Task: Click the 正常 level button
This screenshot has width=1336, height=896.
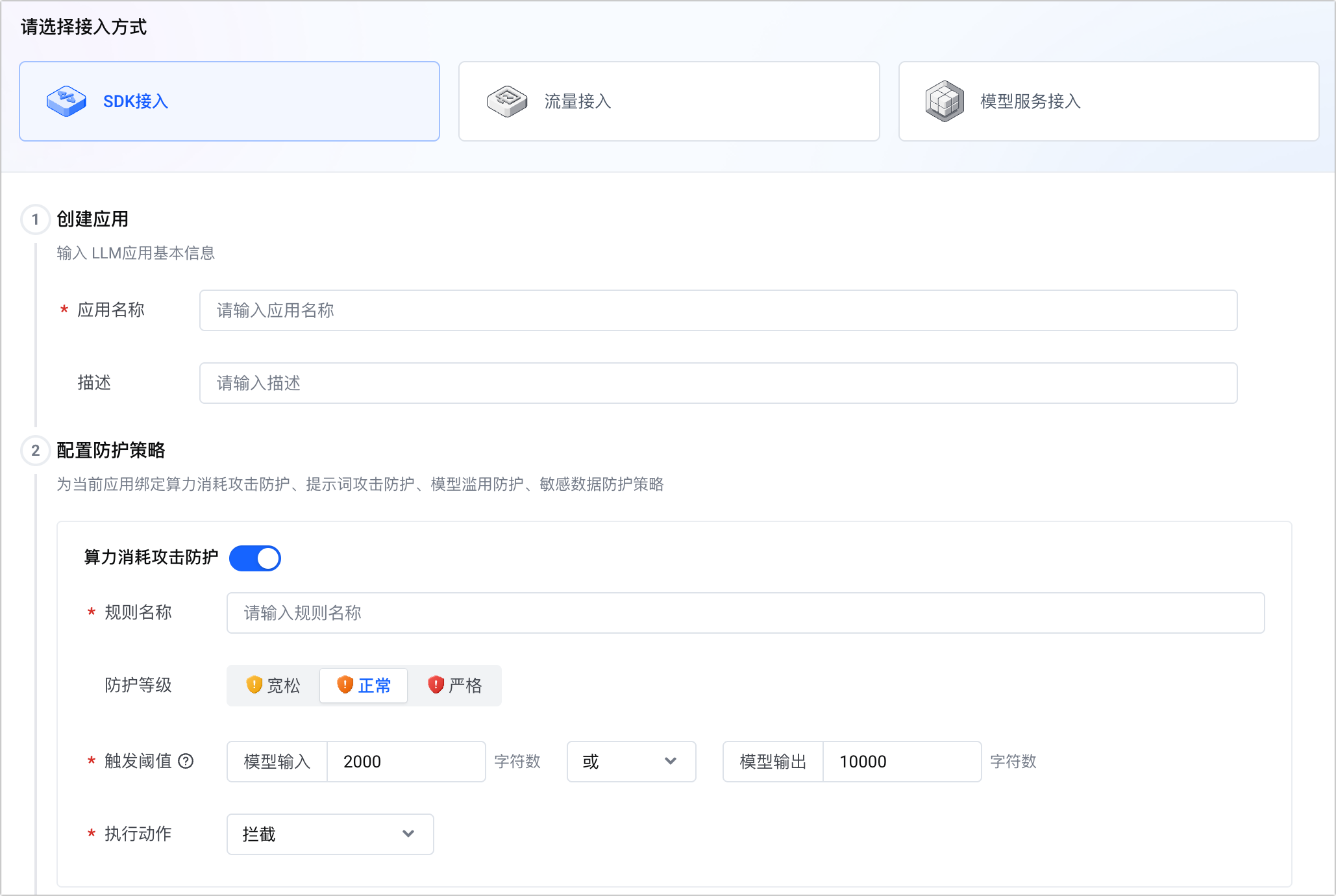Action: point(363,684)
